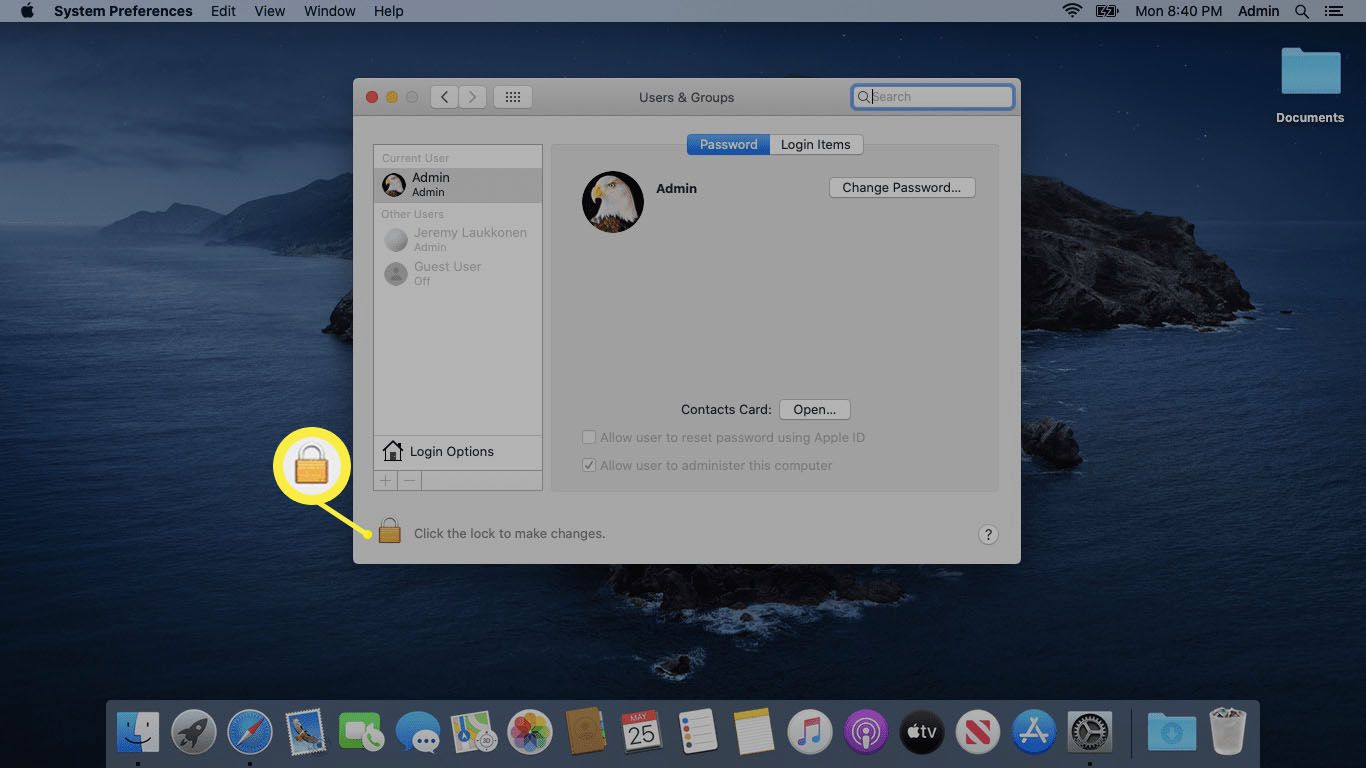Open Messages from the Dock
Screen dimensions: 1366x768
click(x=418, y=733)
